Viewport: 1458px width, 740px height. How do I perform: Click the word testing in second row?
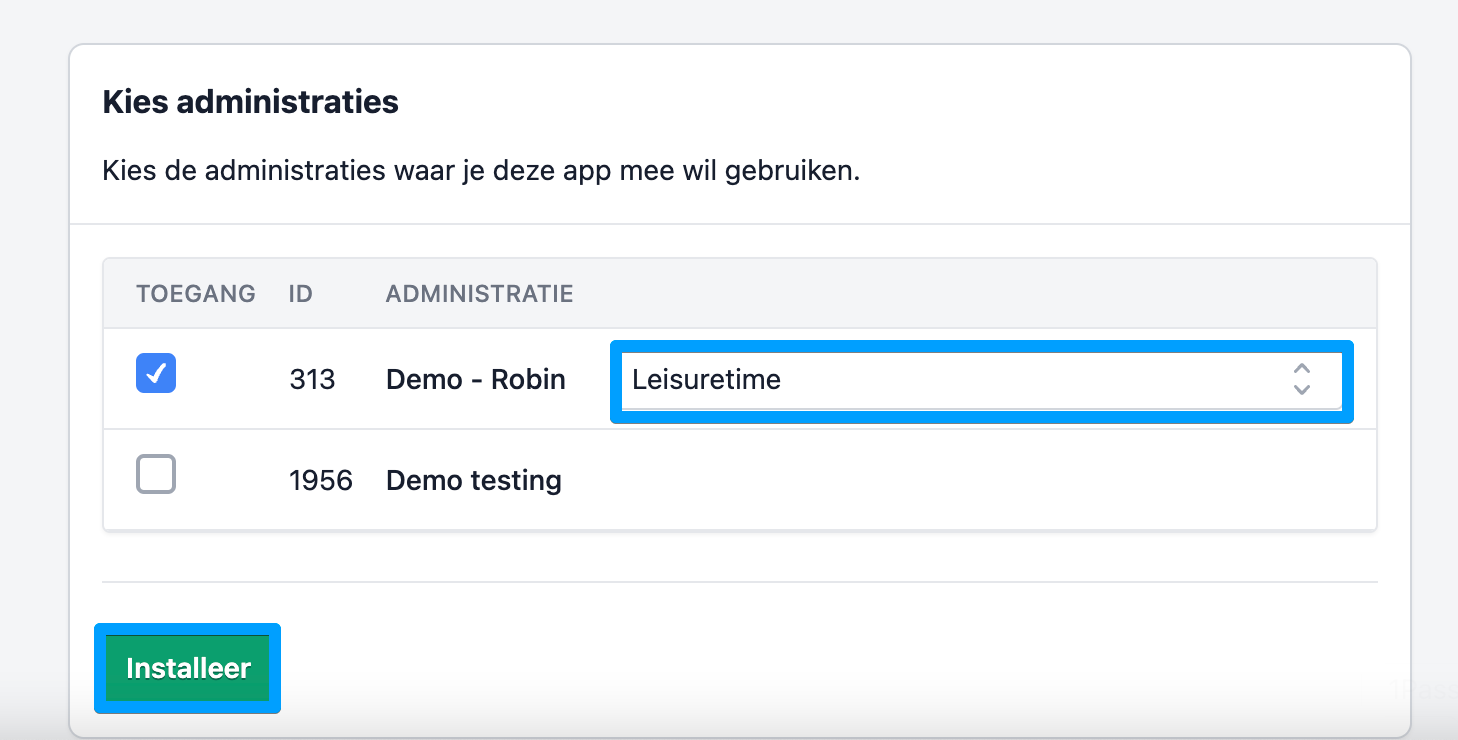click(516, 481)
